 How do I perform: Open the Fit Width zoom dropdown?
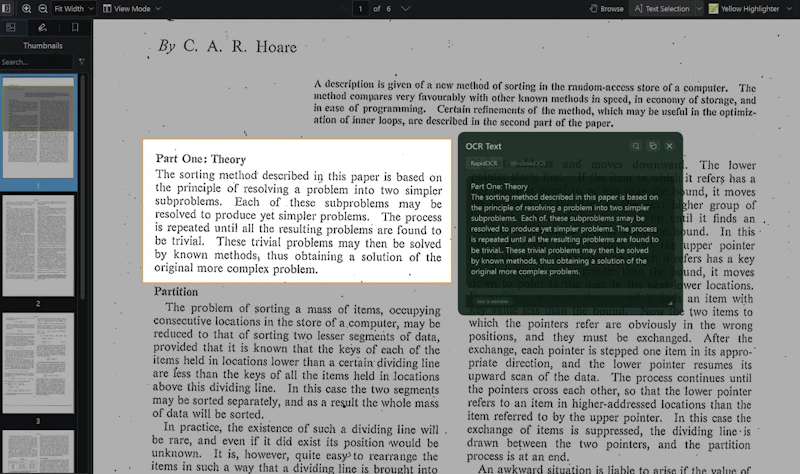(x=74, y=9)
